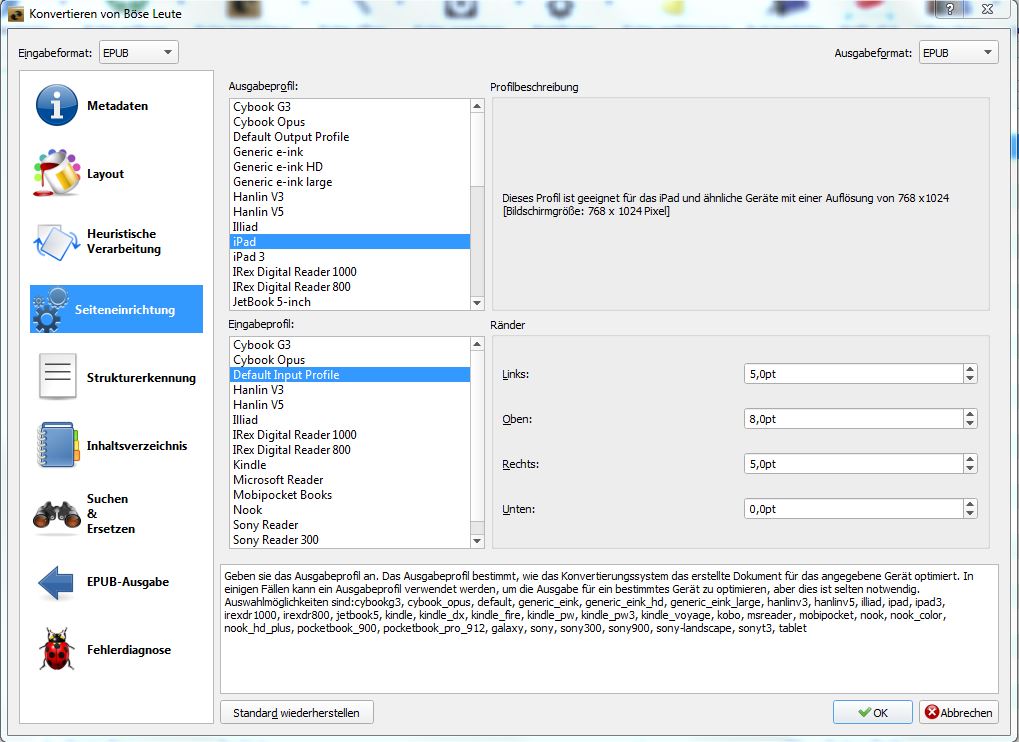Open the Layout paint bucket icon
Viewport: 1019px width, 742px height.
point(57,173)
